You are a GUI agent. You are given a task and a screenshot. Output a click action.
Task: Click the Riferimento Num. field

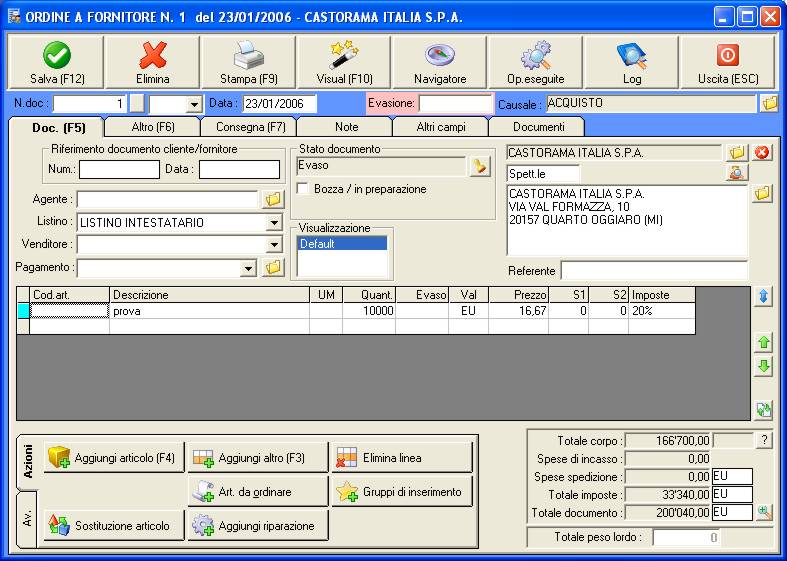point(119,170)
